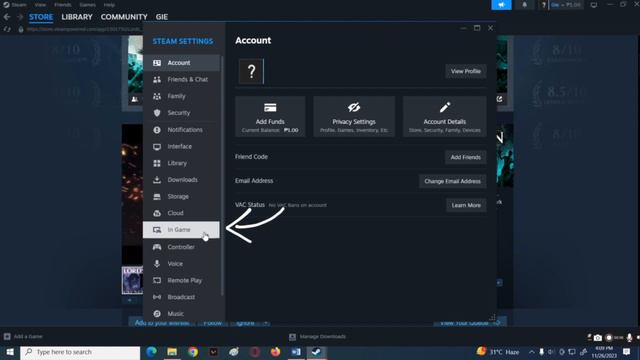
Task: Click the taskbar search box
Action: pos(80,352)
